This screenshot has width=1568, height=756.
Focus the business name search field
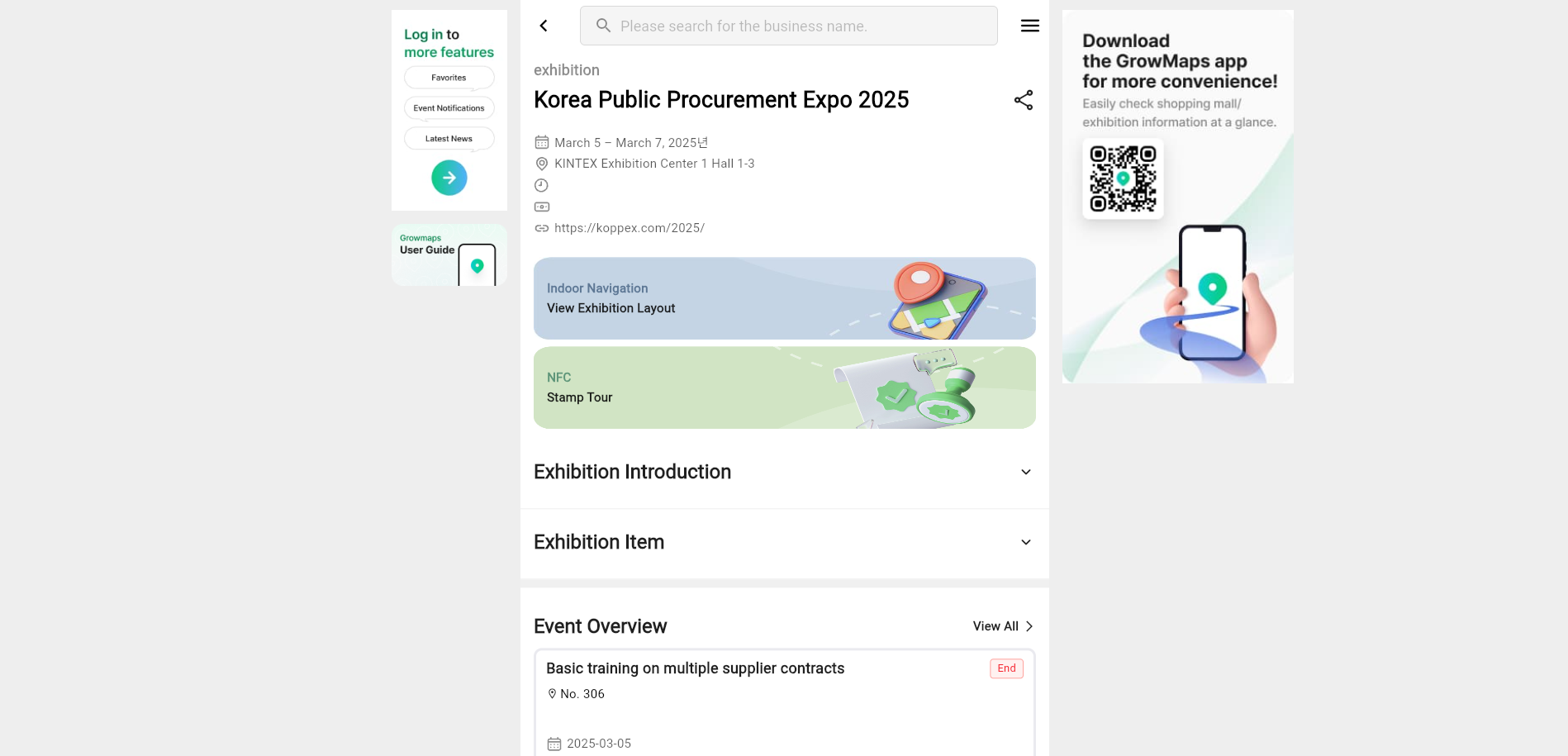pyautogui.click(x=789, y=26)
